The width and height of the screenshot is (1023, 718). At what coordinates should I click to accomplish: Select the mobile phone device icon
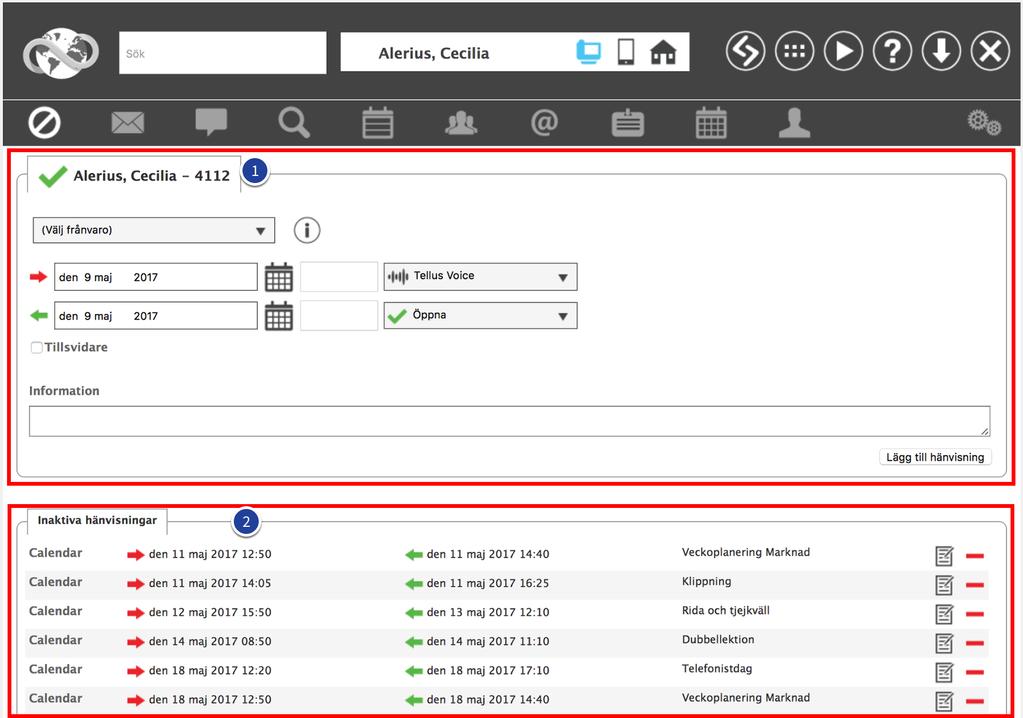pyautogui.click(x=626, y=52)
